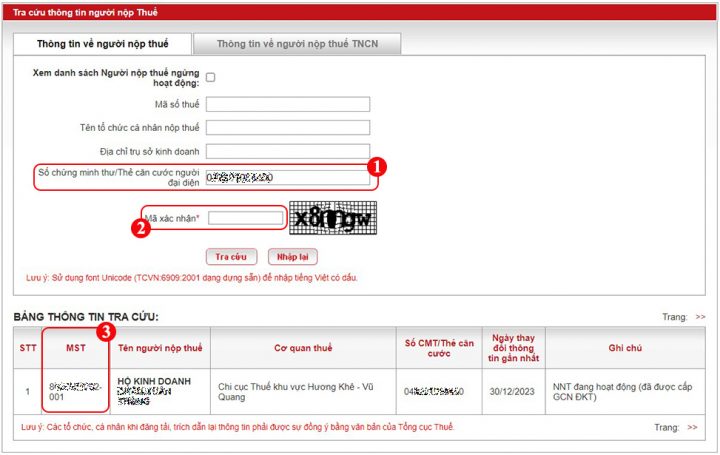Click the 'Mã số thuế' input field

[288, 104]
